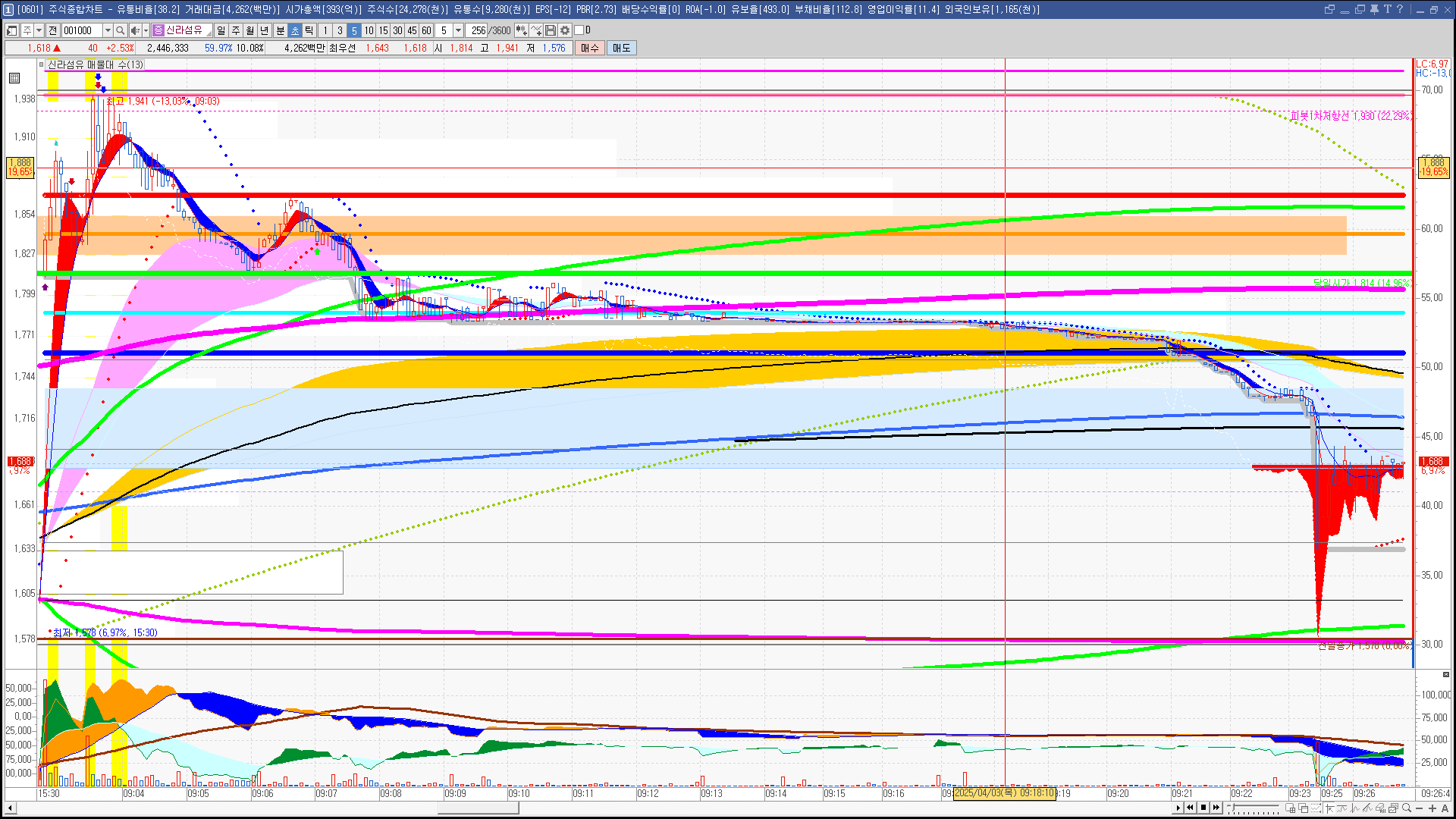Click the play button in replay controls

click(1178, 808)
